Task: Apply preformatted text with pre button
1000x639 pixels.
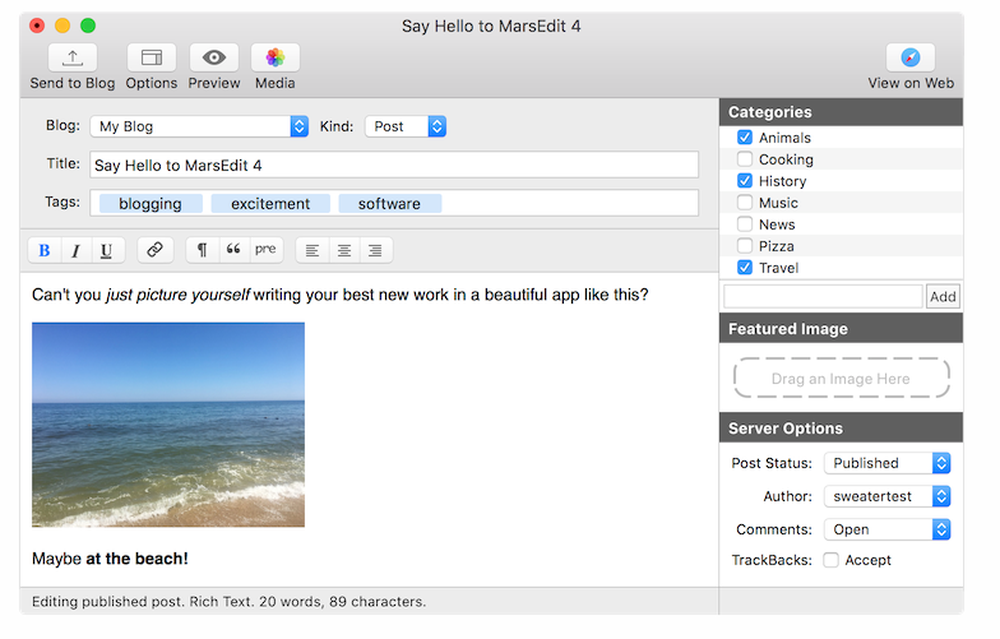Action: (266, 250)
